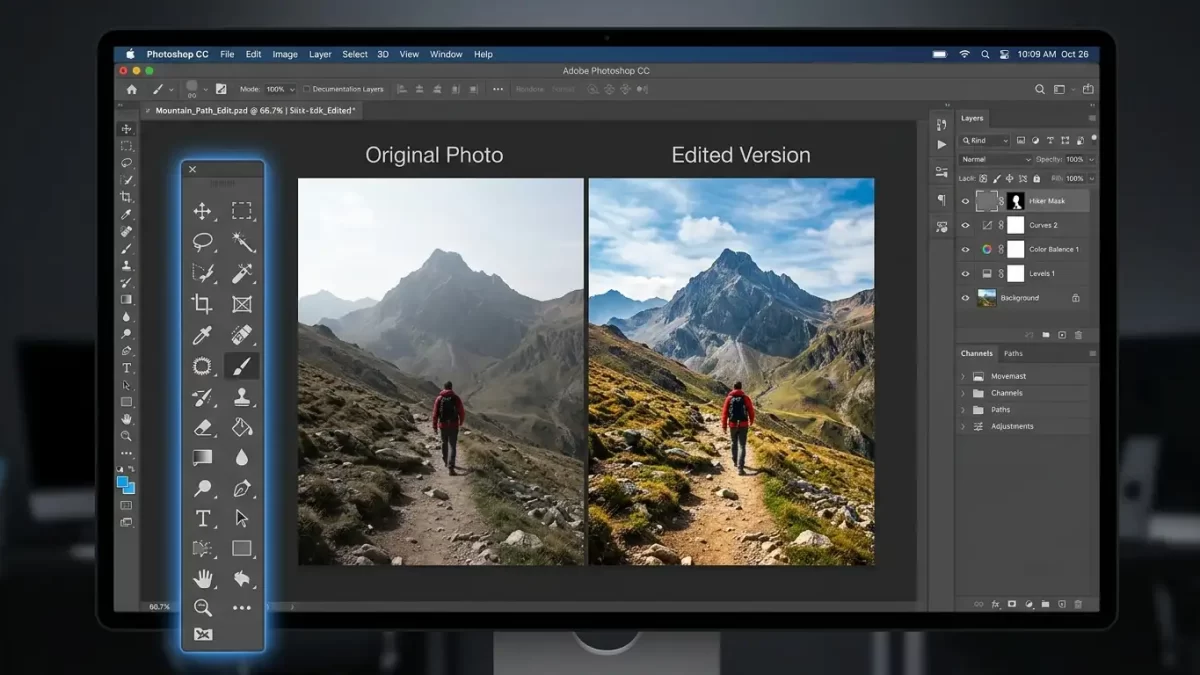Select the Hand tool
1200x675 pixels.
[201, 578]
